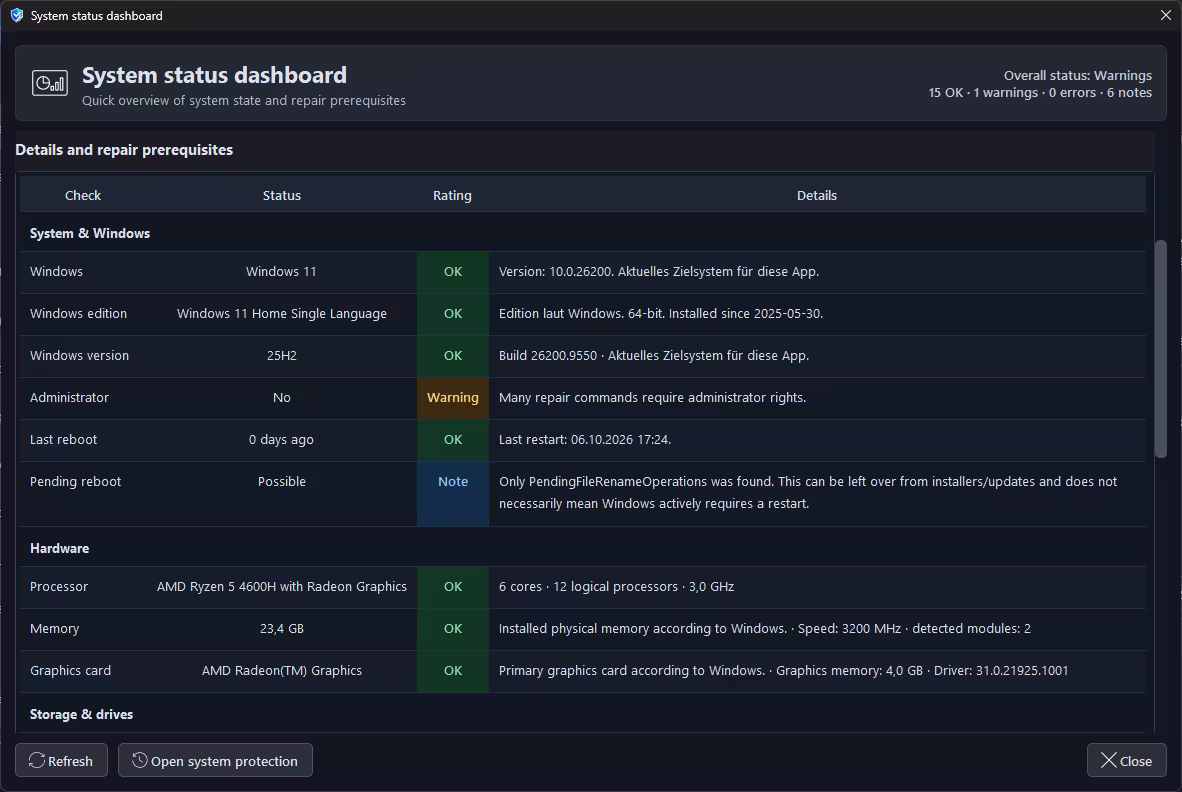The height and width of the screenshot is (792, 1182).
Task: Click the Close button at bottom right
Action: pyautogui.click(x=1126, y=760)
